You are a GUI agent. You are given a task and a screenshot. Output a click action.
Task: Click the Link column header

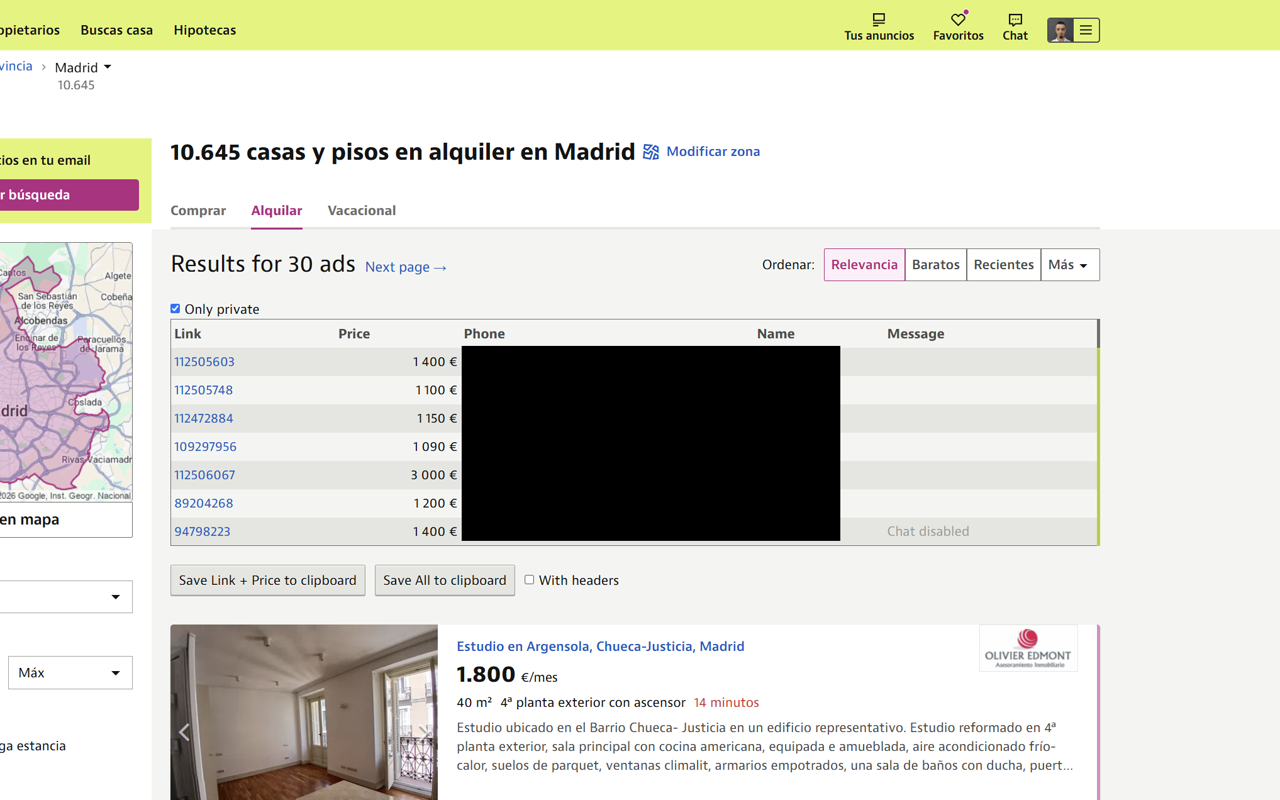click(x=188, y=334)
